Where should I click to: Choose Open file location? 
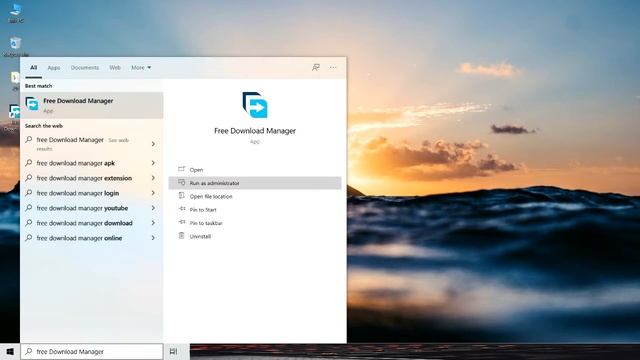tap(211, 196)
